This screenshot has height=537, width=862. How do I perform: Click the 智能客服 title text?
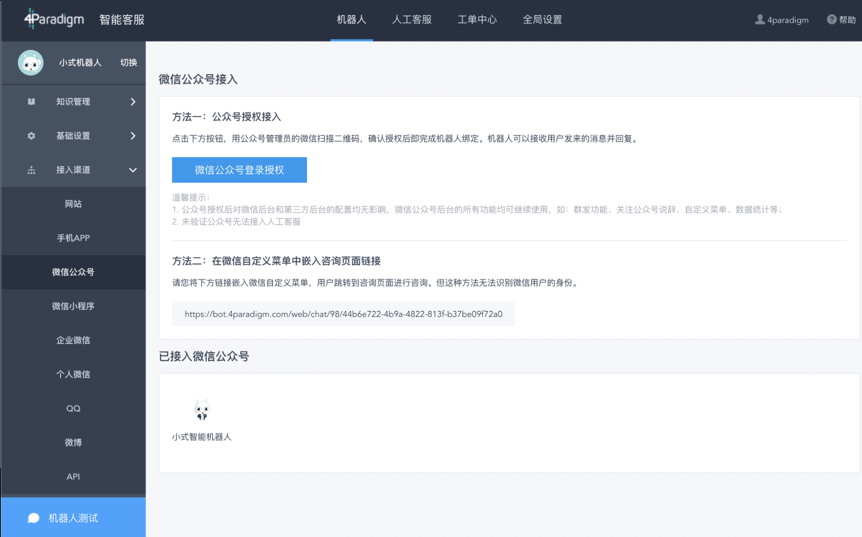[x=122, y=20]
